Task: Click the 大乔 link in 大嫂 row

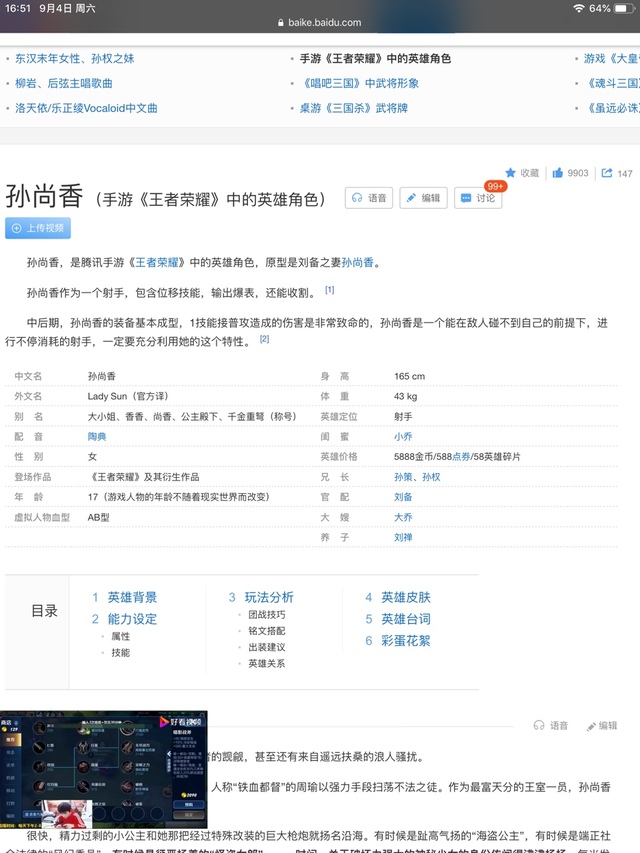Action: (403, 517)
